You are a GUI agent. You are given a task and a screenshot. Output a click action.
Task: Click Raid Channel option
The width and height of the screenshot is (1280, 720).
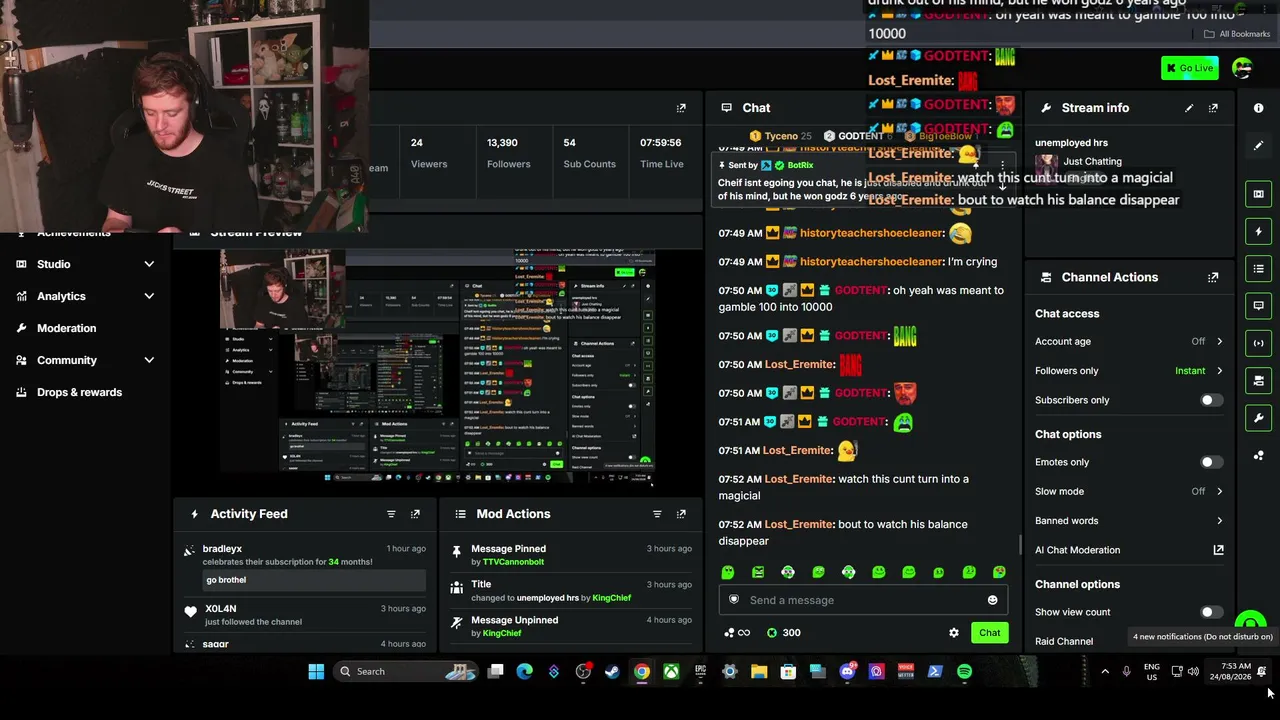pos(1064,641)
